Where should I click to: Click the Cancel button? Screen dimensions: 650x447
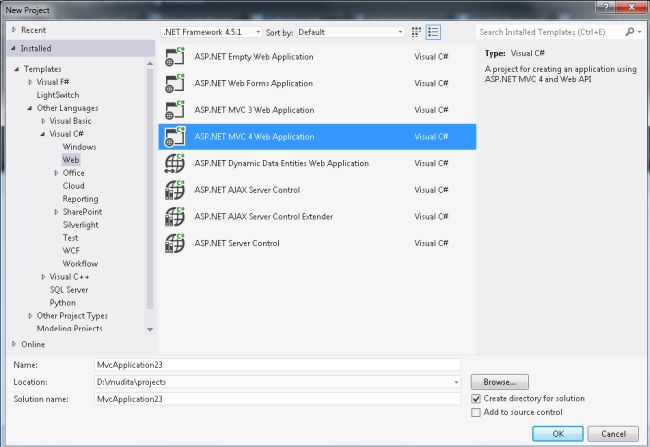(613, 434)
